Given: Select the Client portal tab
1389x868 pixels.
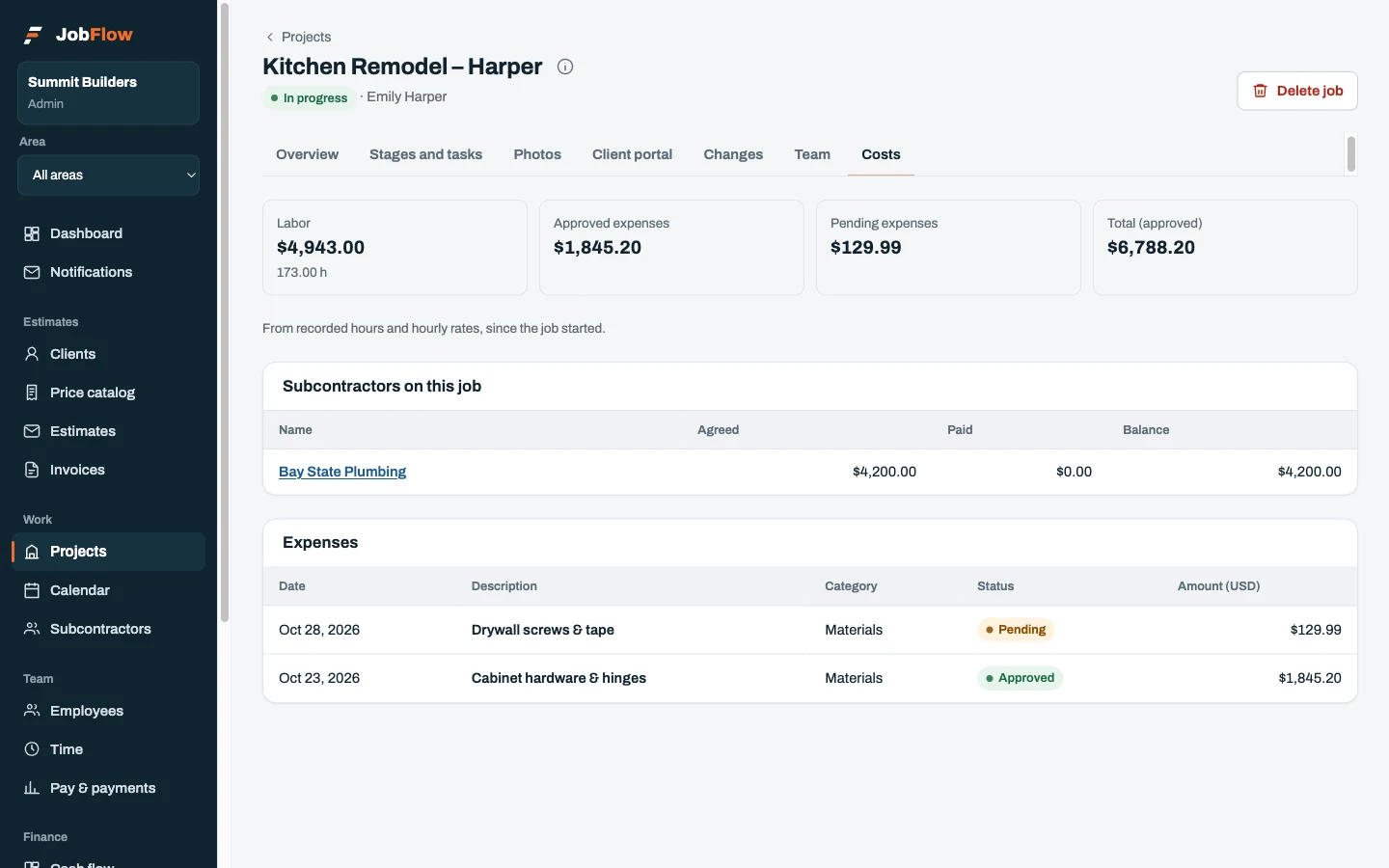Looking at the screenshot, I should pyautogui.click(x=632, y=154).
